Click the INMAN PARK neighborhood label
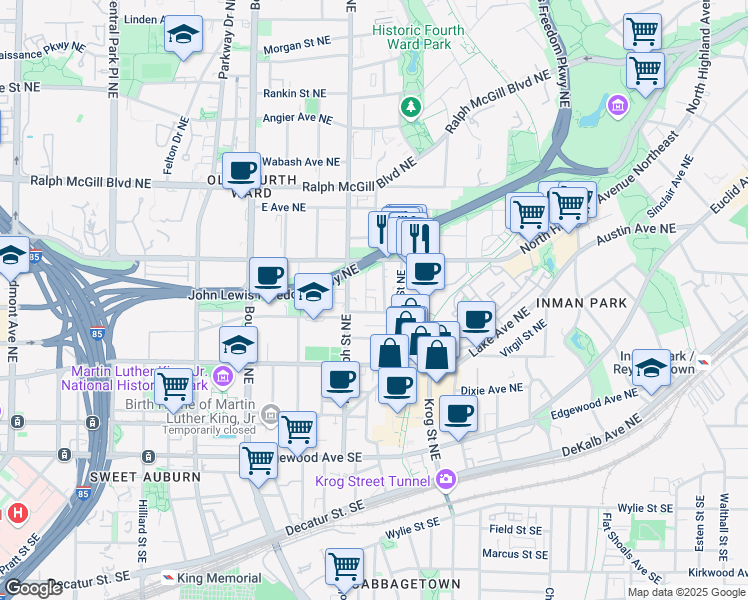This screenshot has width=748, height=600. (581, 303)
